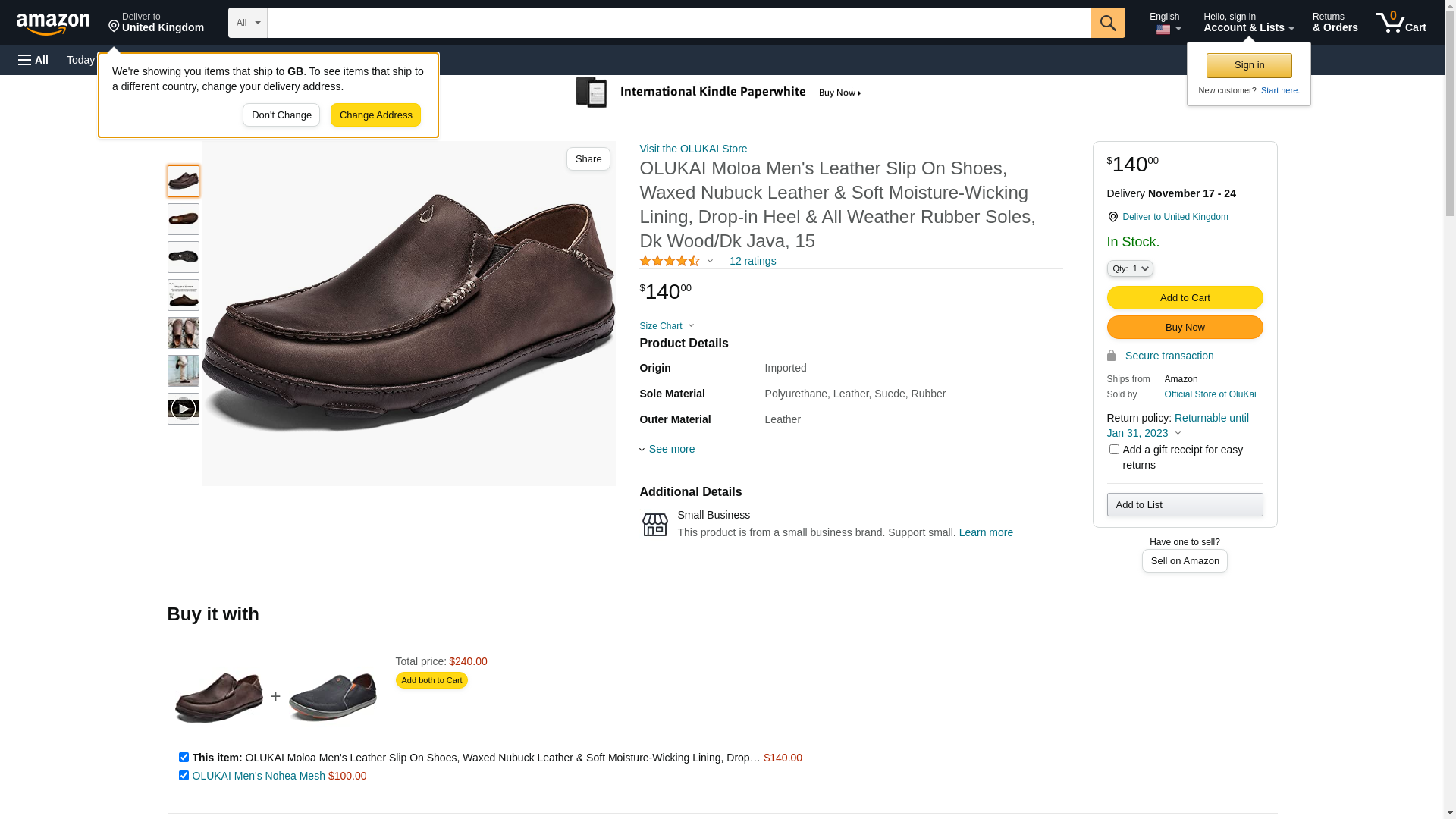The image size is (1456, 819).
Task: Open the search category All dropdown
Action: (x=248, y=23)
